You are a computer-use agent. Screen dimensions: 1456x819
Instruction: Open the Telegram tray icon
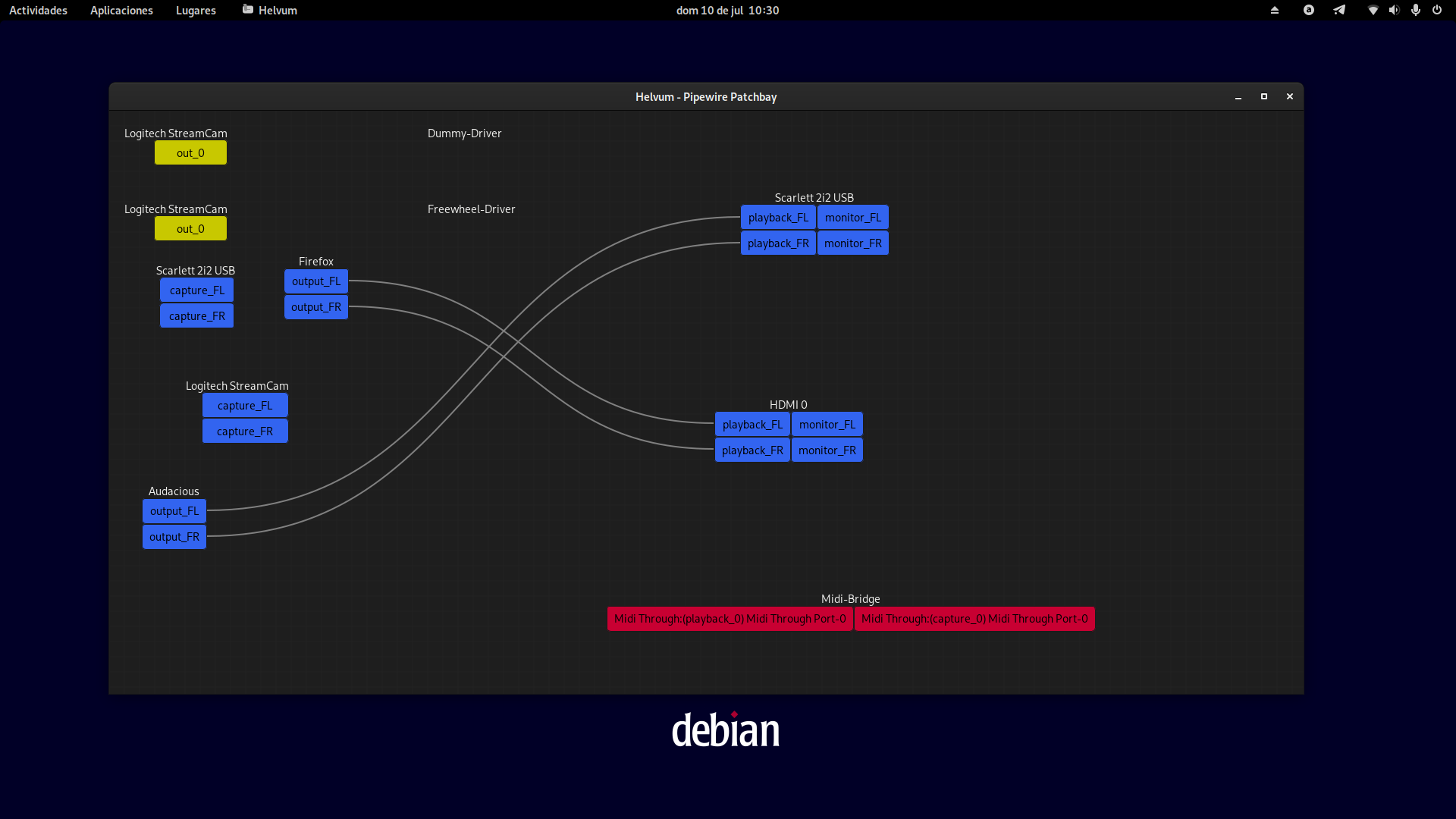(1339, 11)
